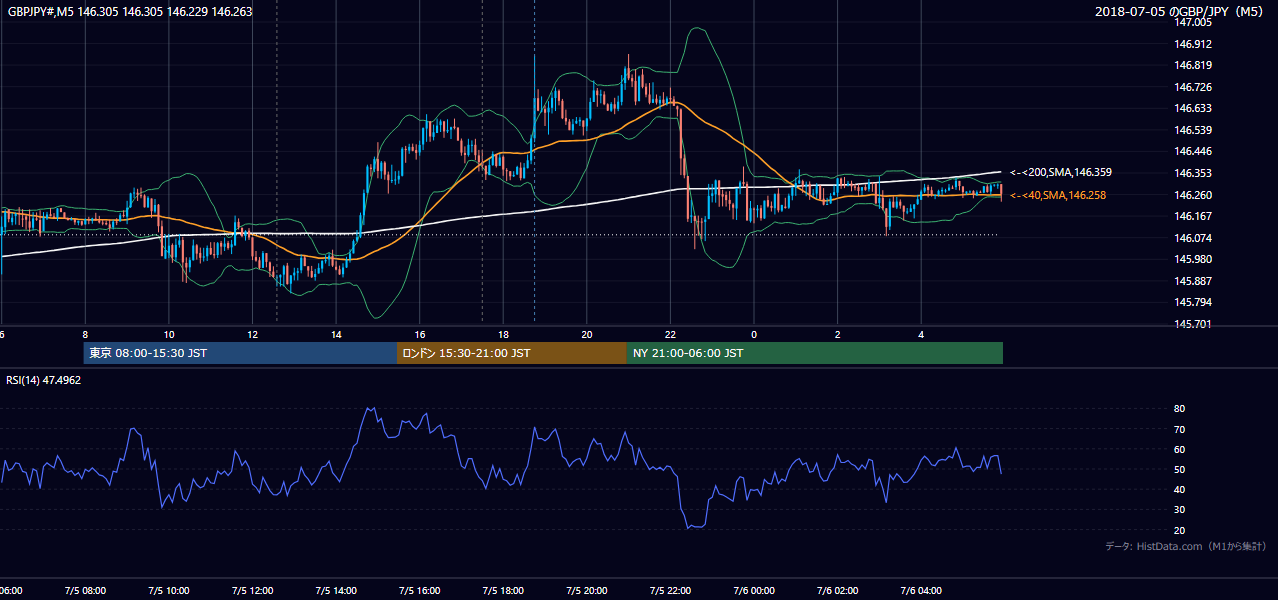Click hour label 12 under the price chart
The width and height of the screenshot is (1278, 600).
(x=252, y=334)
